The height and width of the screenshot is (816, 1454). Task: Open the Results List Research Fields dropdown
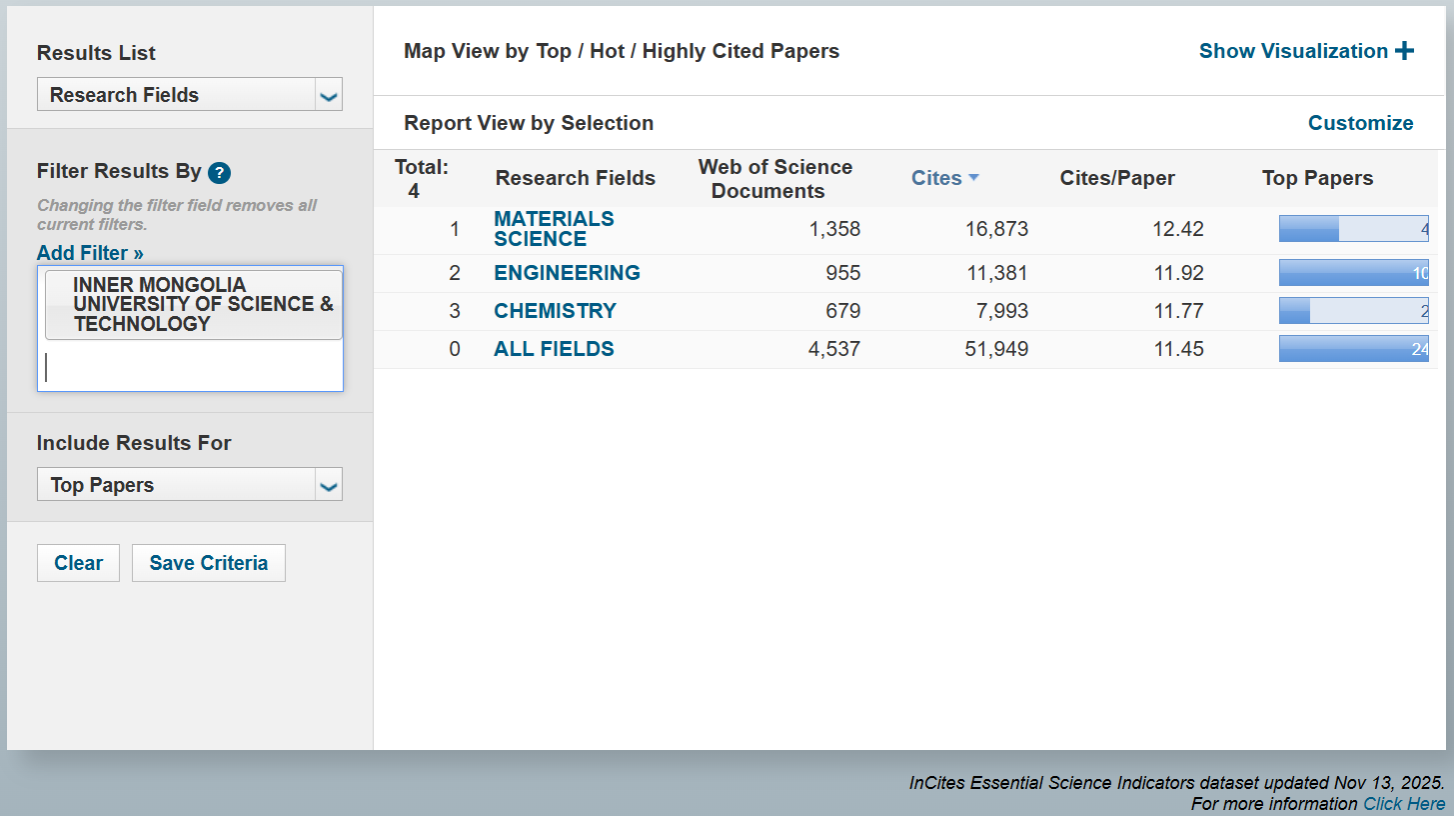click(189, 95)
